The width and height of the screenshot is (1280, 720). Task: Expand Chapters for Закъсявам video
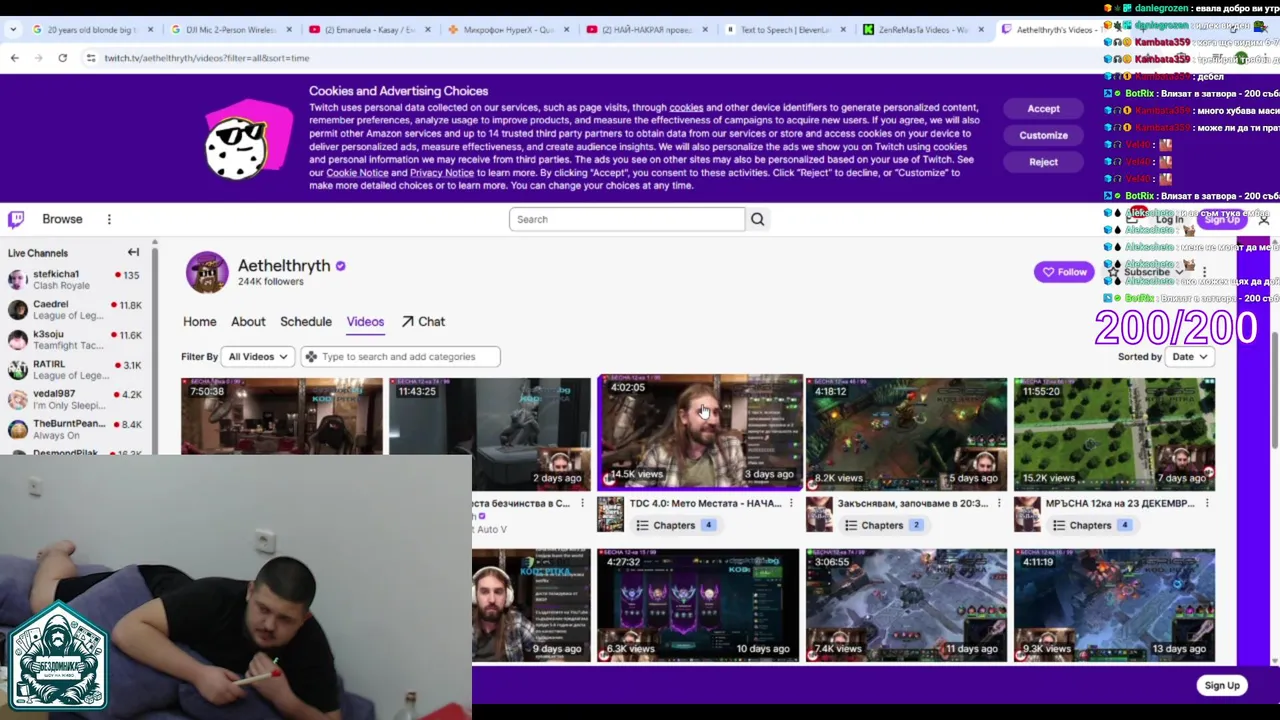tap(884, 525)
